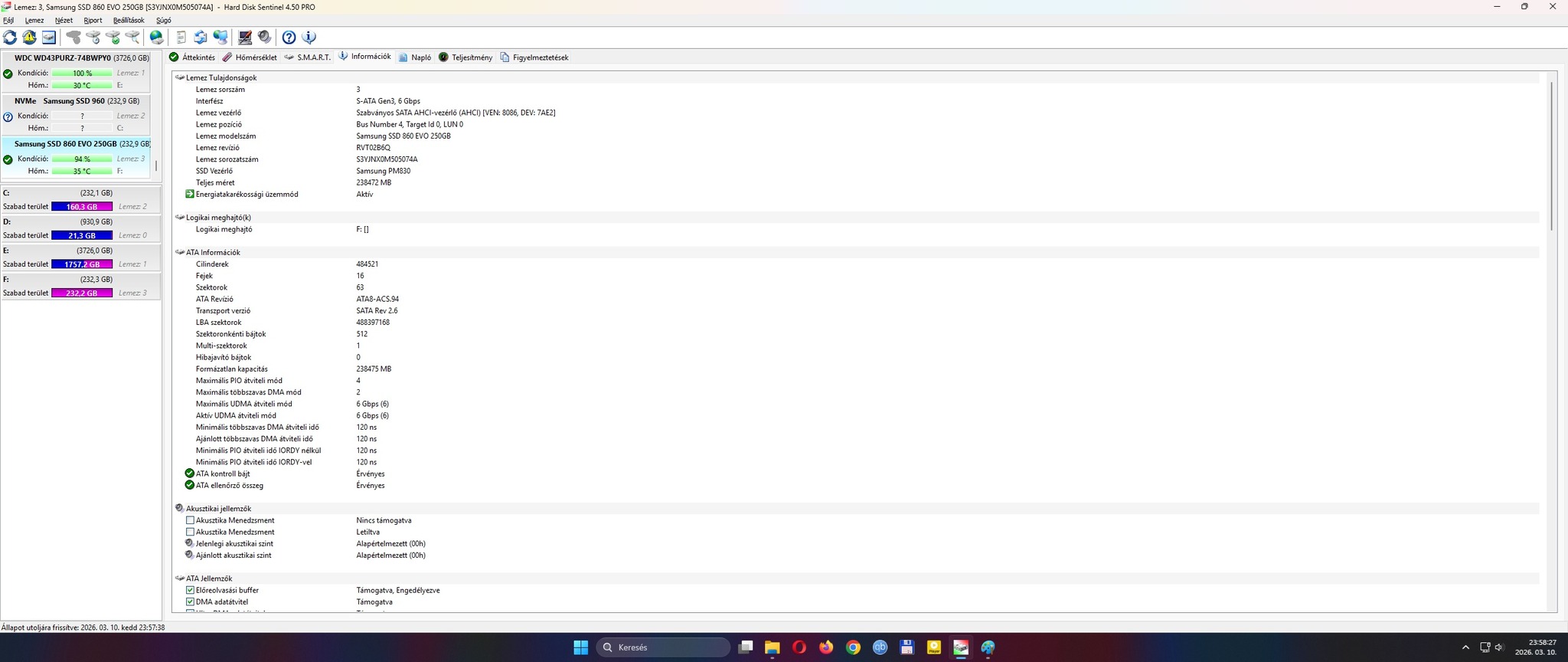Viewport: 1568px width, 662px height.
Task: Open the Hőmérséklet tab
Action: pos(250,57)
